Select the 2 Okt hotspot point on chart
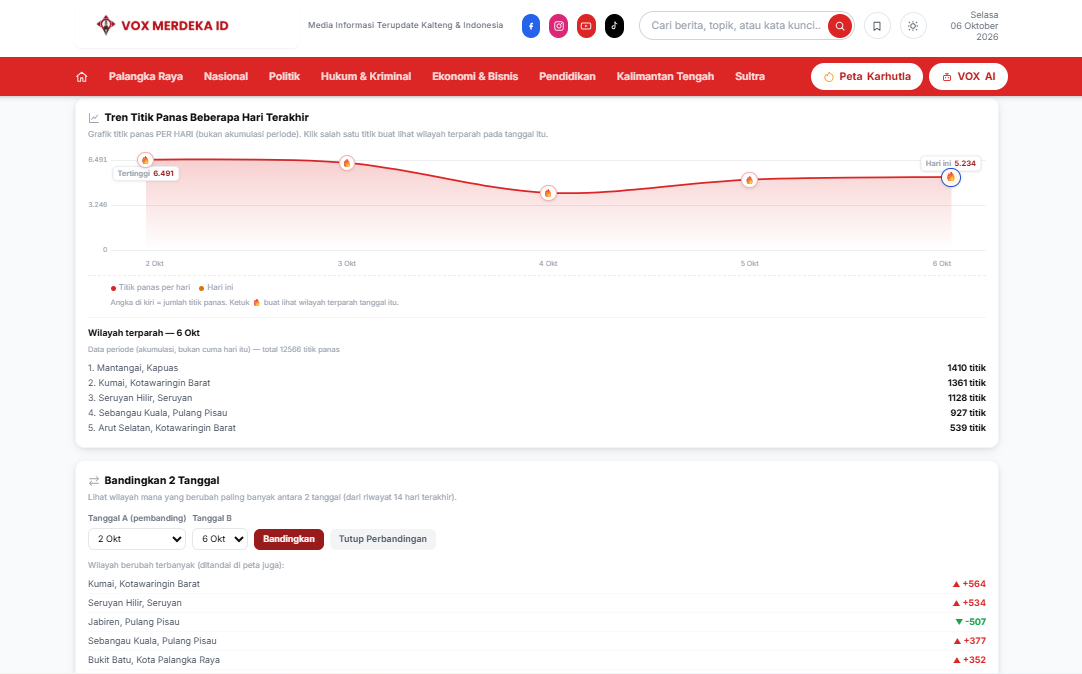This screenshot has height=674, width=1082. click(145, 160)
